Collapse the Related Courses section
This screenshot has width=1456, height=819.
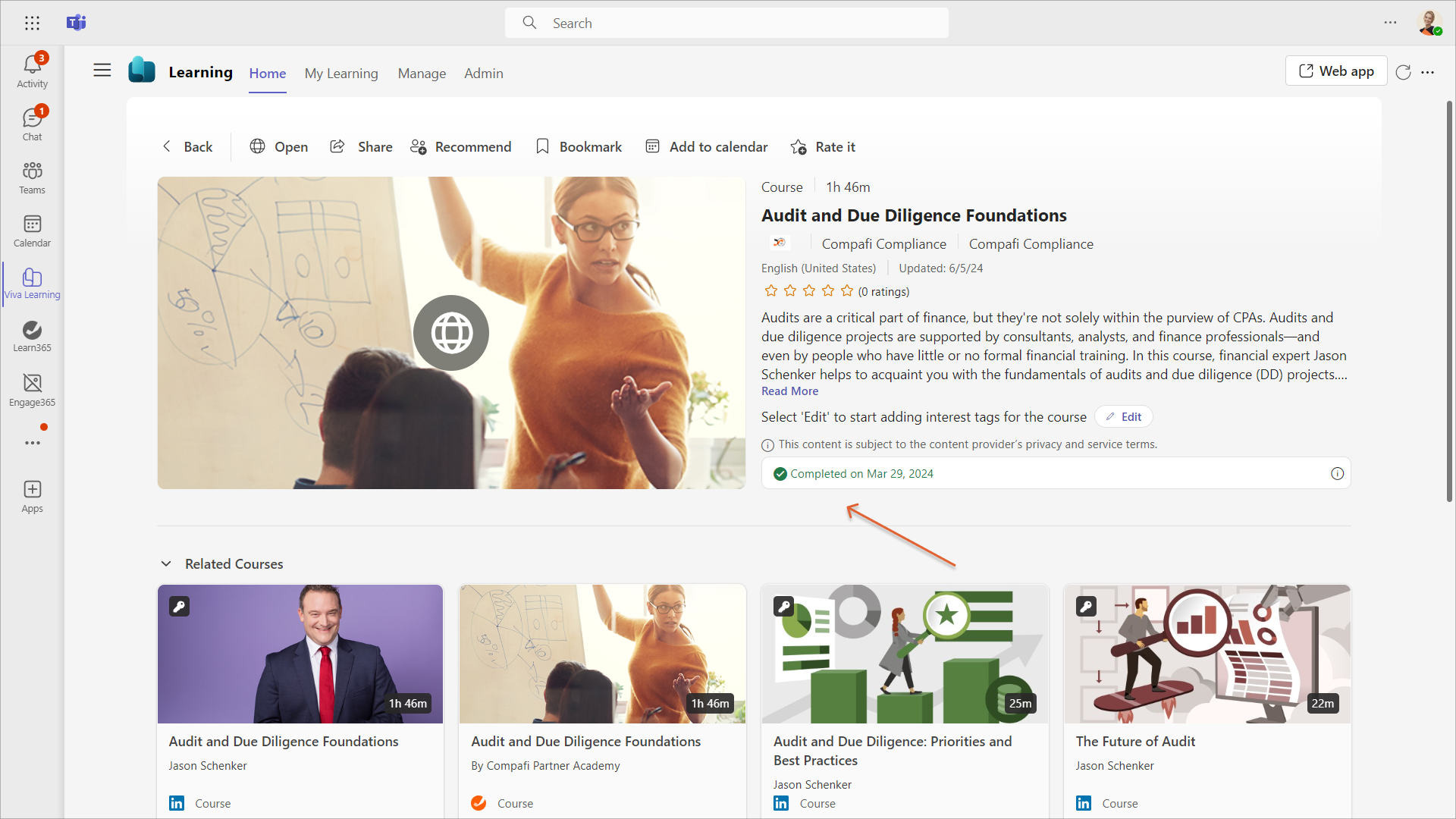pos(166,563)
